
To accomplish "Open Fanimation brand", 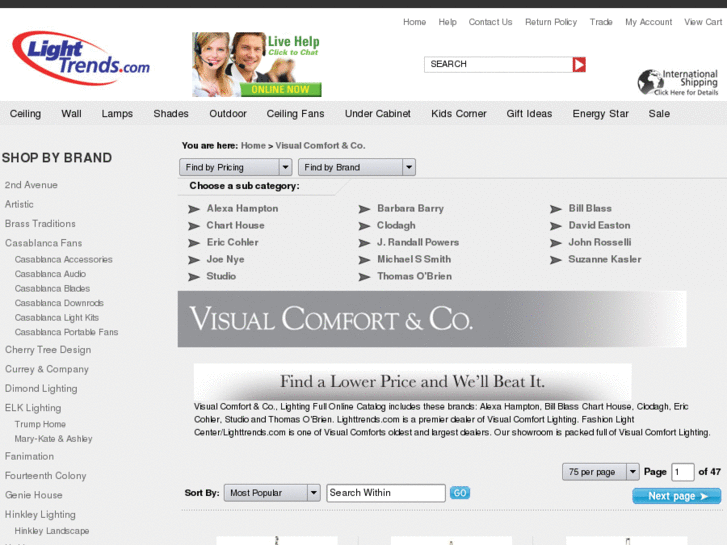I will click(29, 456).
